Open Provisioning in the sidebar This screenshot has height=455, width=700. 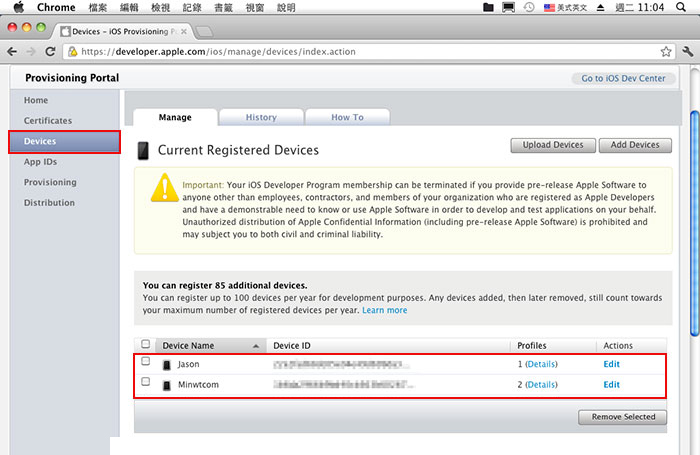tap(50, 182)
